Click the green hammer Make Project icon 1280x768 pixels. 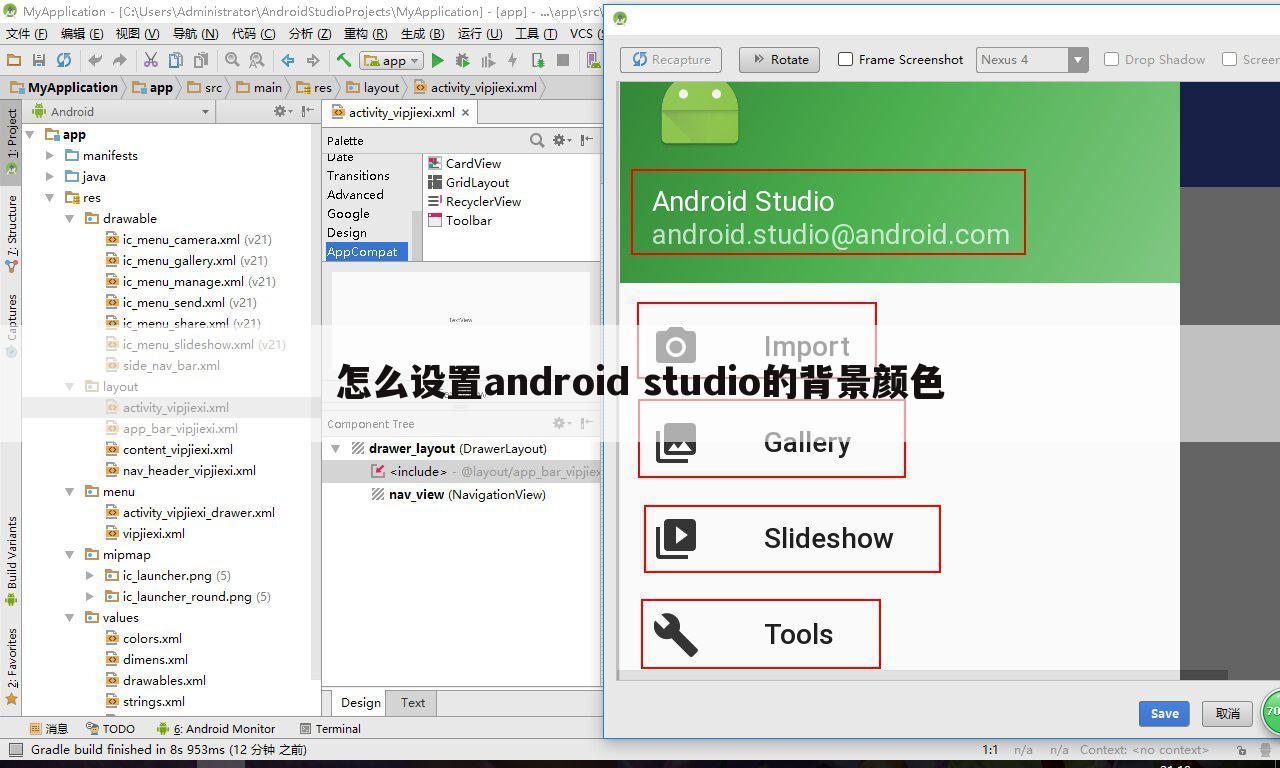point(344,60)
